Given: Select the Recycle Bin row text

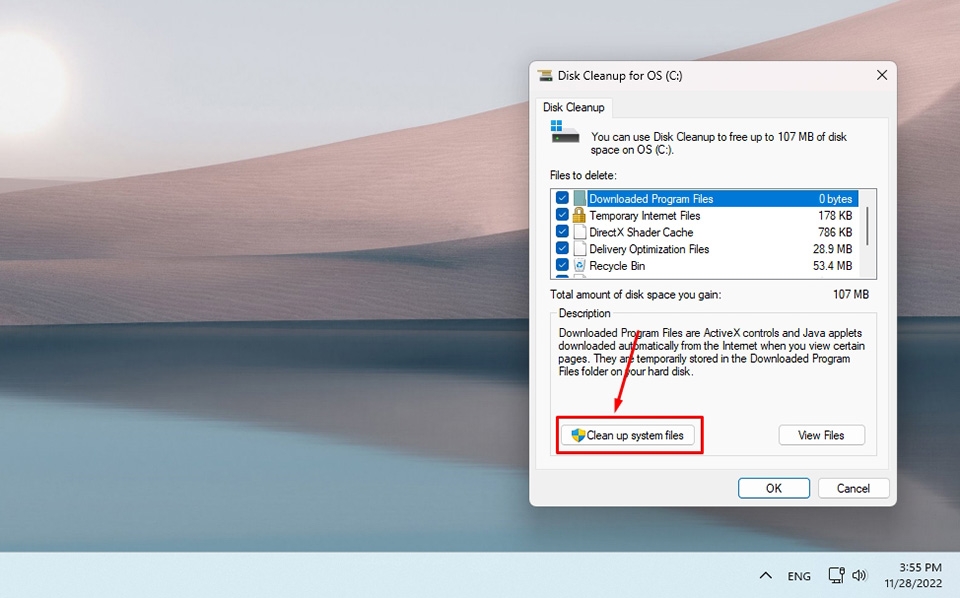Looking at the screenshot, I should (617, 266).
